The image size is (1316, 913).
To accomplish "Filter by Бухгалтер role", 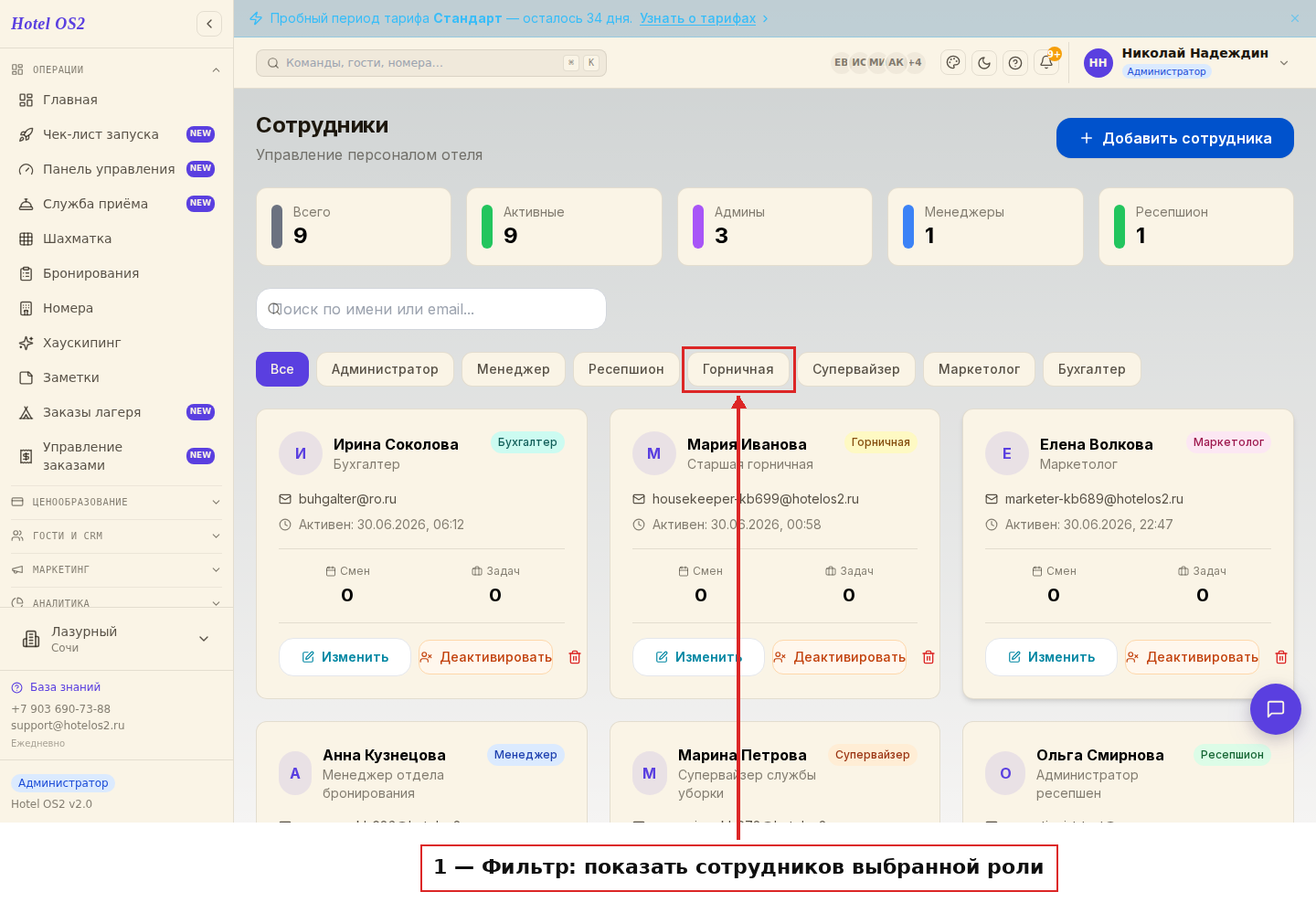I will click(x=1092, y=369).
